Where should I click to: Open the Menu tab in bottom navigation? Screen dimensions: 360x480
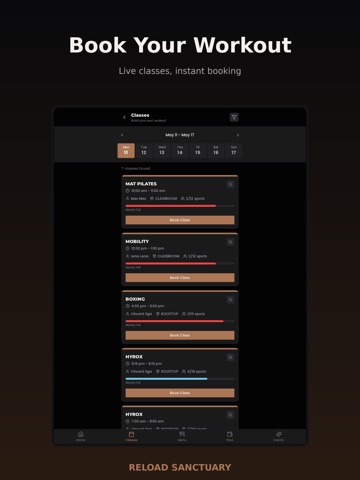(182, 436)
